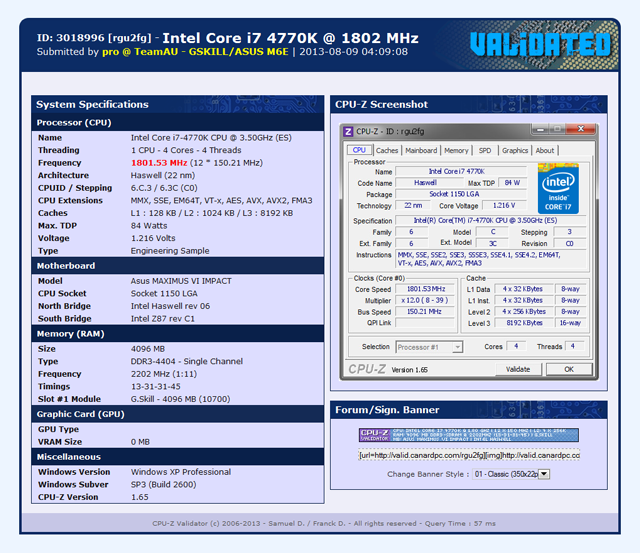Click the 'Graphic Card (GPU)' section header
The width and height of the screenshot is (640, 553).
(178, 414)
